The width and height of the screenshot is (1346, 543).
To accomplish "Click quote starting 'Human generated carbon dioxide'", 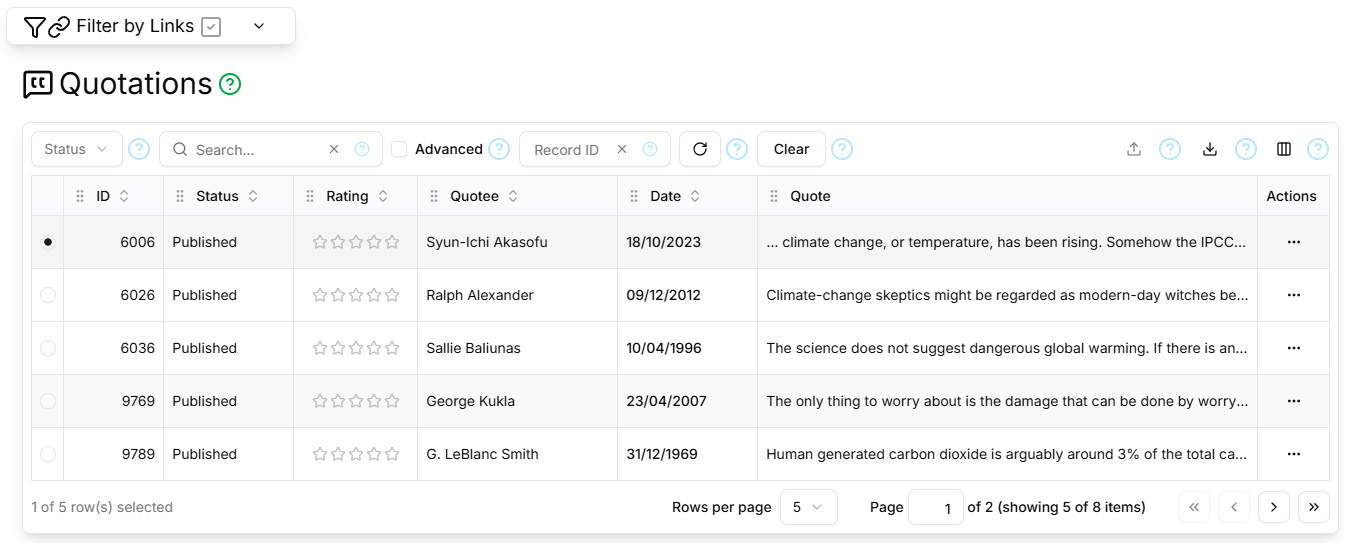I will (1007, 454).
